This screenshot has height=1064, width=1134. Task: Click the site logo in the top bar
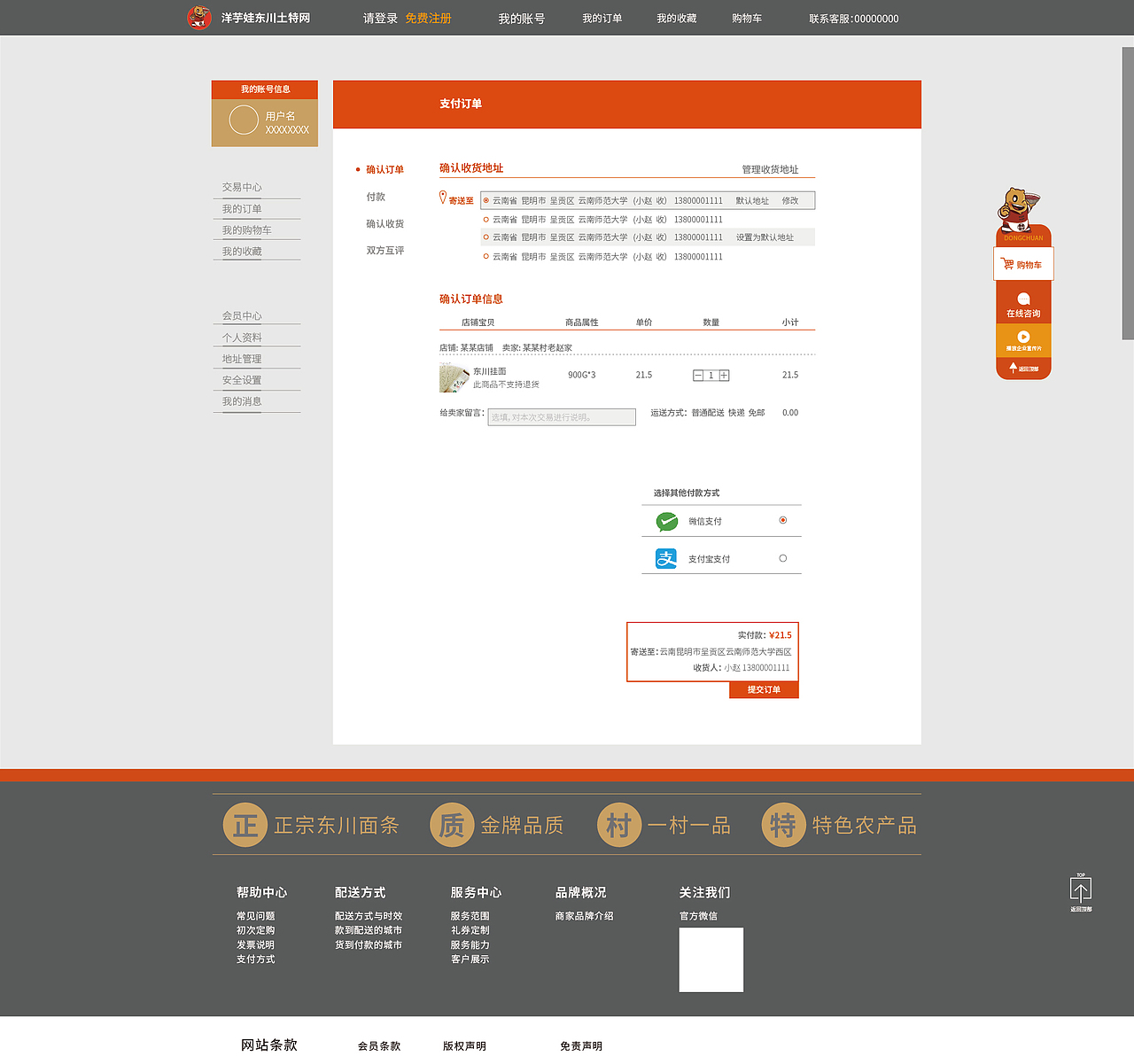tap(199, 17)
